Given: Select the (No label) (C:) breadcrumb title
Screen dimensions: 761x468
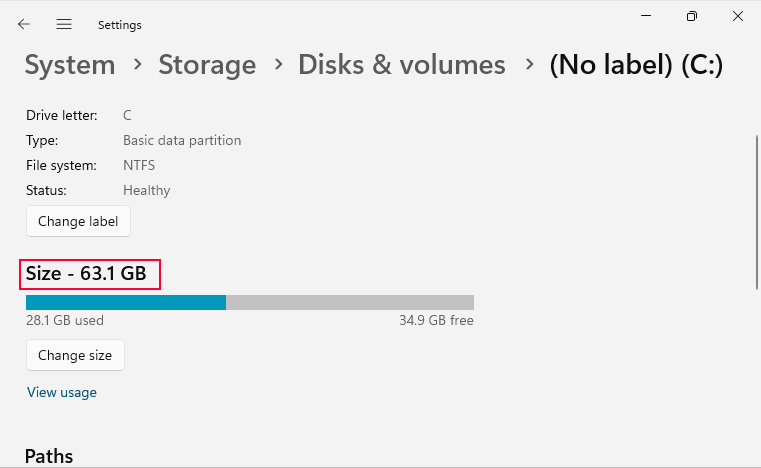Looking at the screenshot, I should (x=636, y=65).
